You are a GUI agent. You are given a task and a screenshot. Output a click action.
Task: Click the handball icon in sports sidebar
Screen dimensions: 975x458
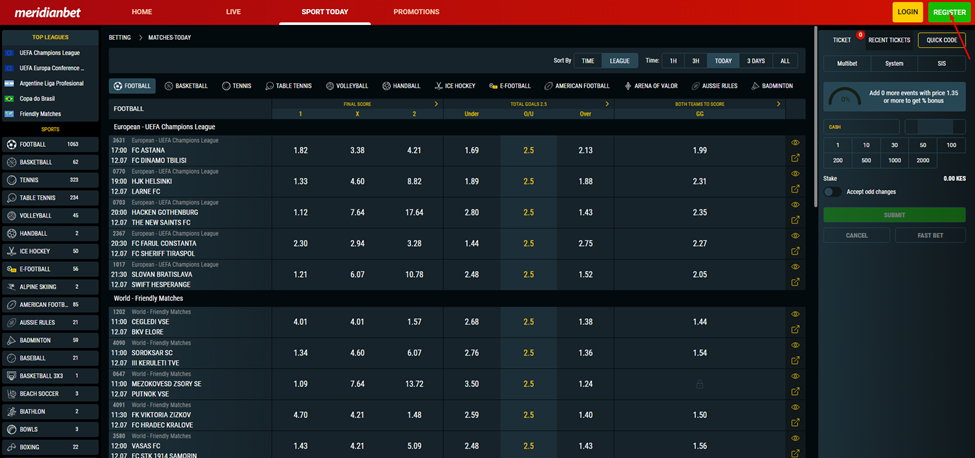(11, 234)
